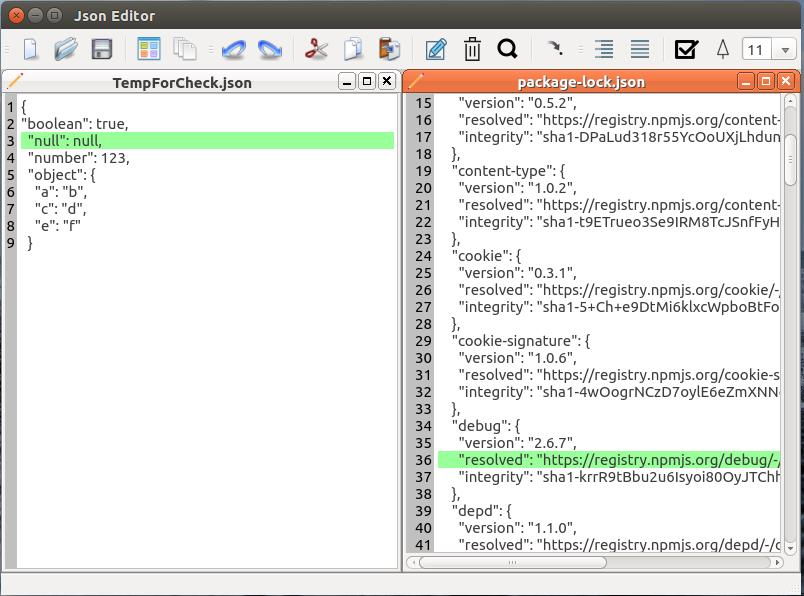
Task: Minimize the TempForCheck.json subwindow
Action: pyautogui.click(x=347, y=82)
